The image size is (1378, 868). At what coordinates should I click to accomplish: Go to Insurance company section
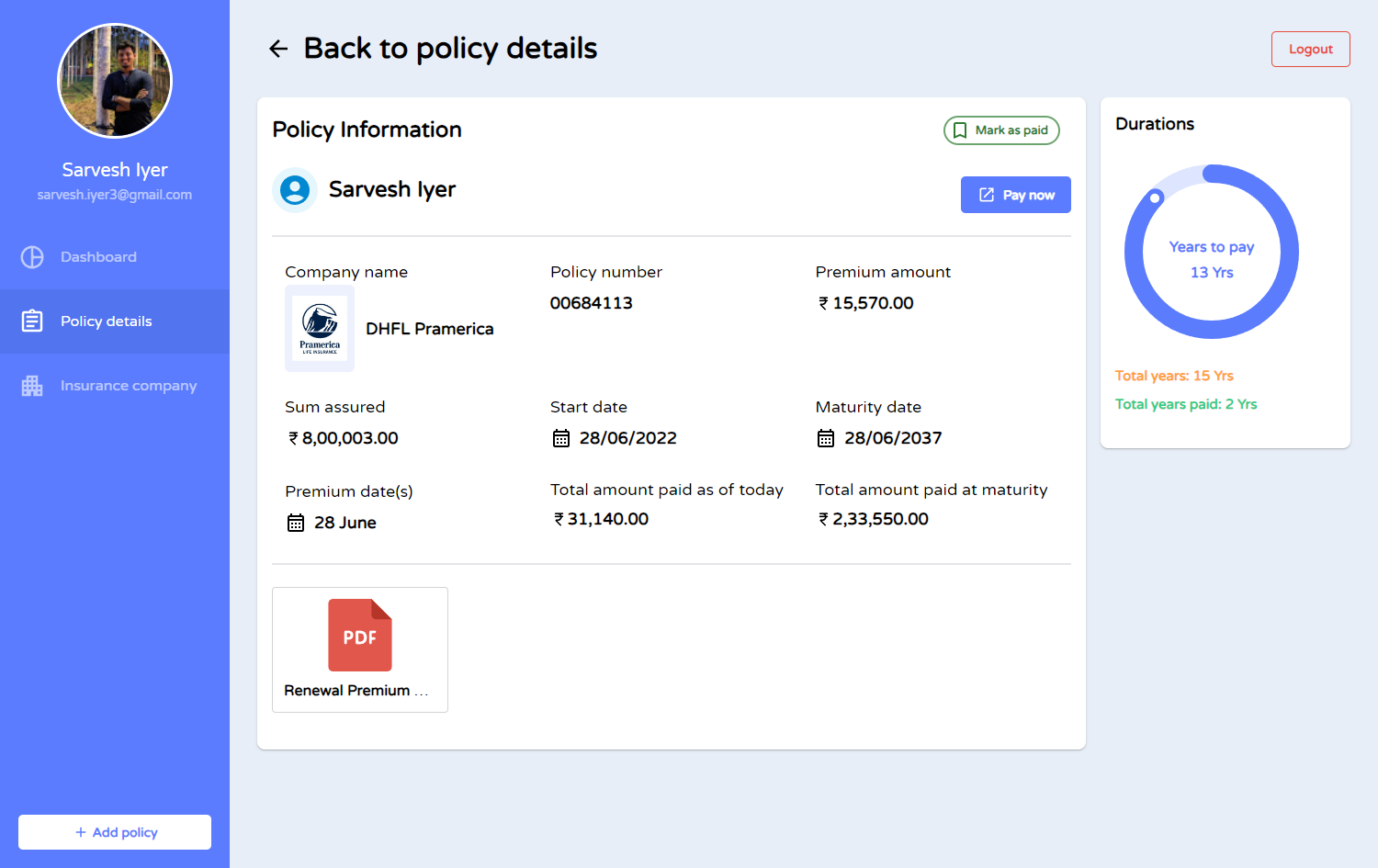pos(129,386)
